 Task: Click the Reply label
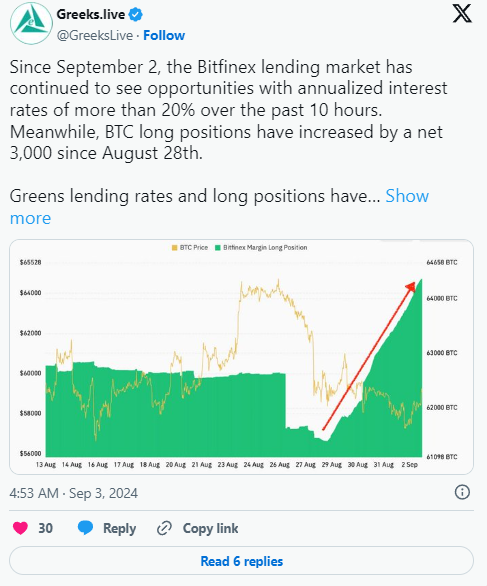click(x=120, y=528)
